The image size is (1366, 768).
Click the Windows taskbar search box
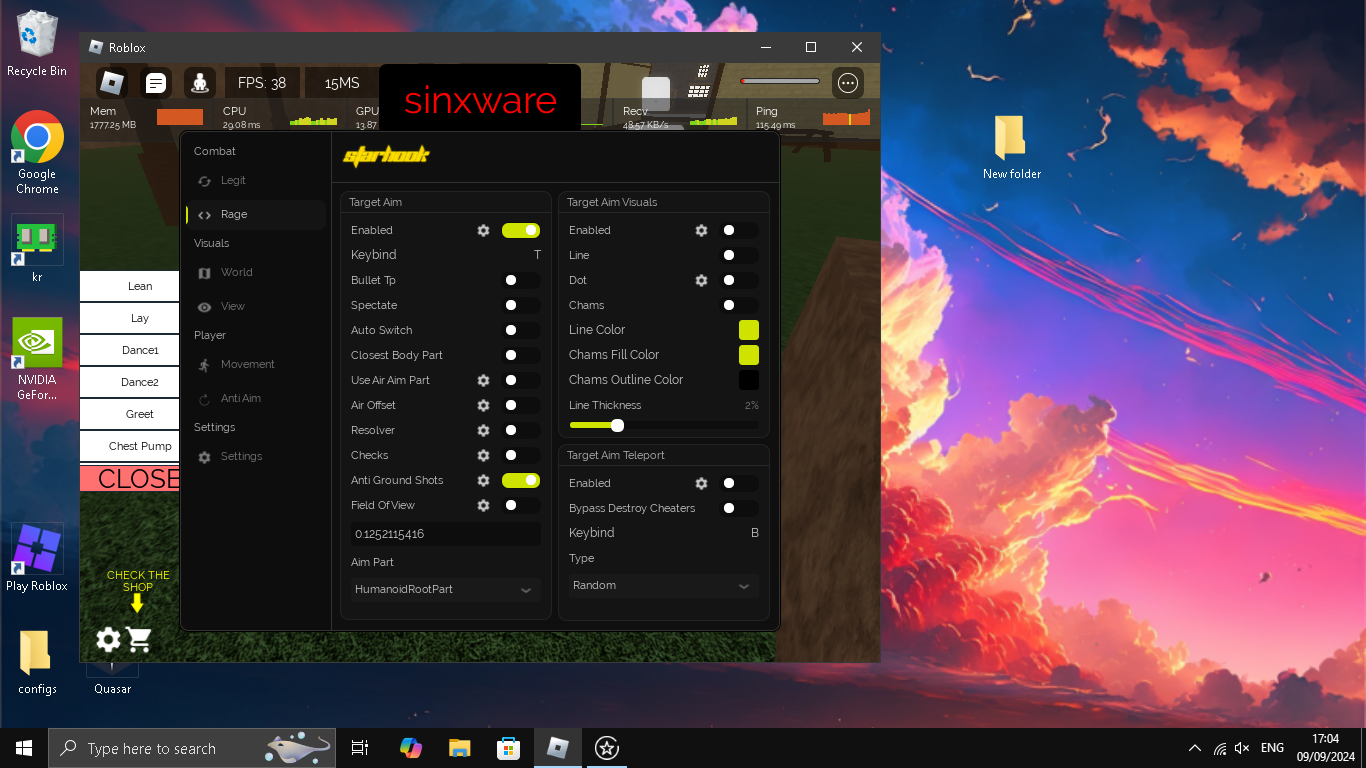coord(191,748)
